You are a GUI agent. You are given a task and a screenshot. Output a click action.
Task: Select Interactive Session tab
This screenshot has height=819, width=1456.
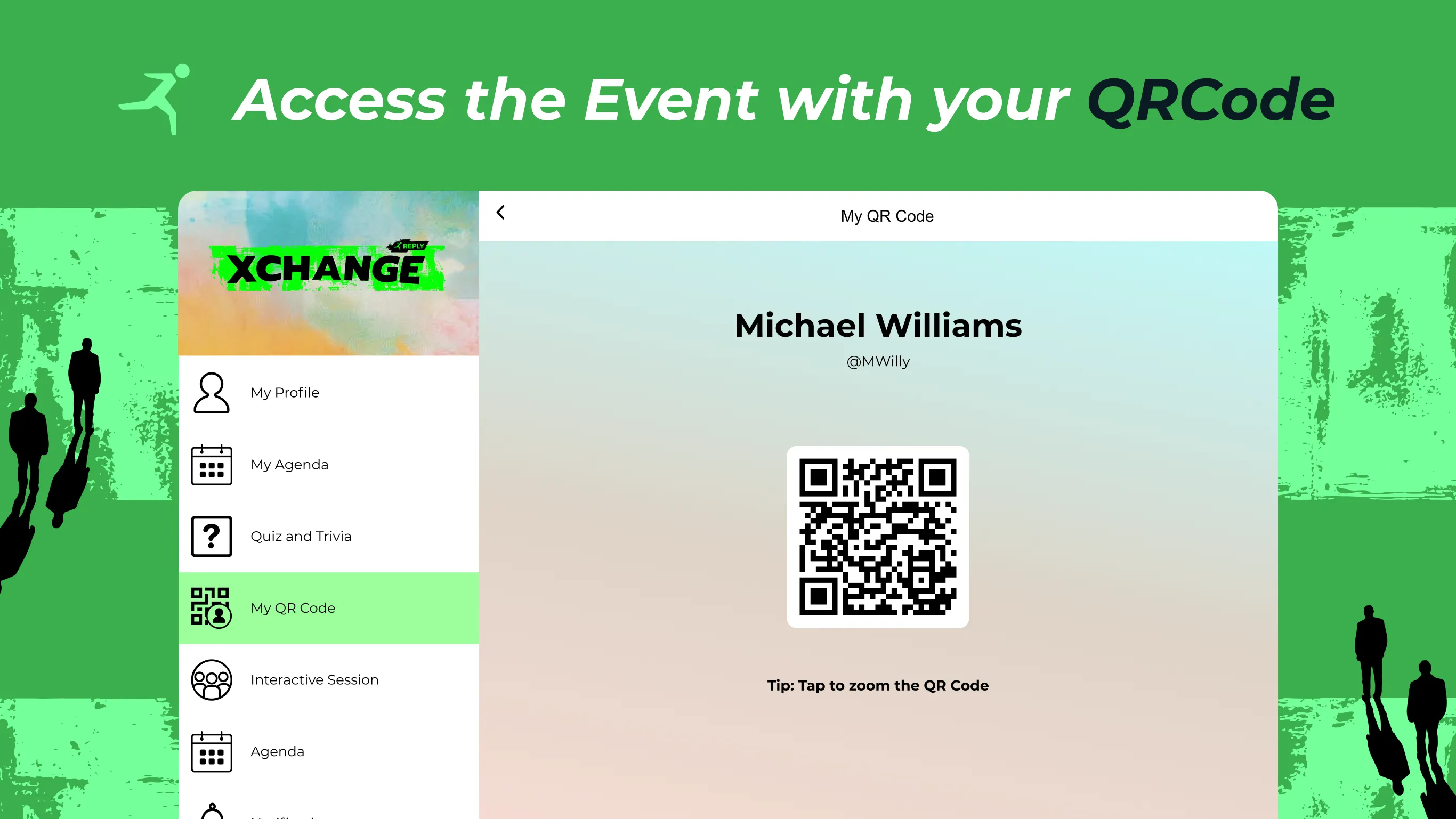click(x=315, y=679)
